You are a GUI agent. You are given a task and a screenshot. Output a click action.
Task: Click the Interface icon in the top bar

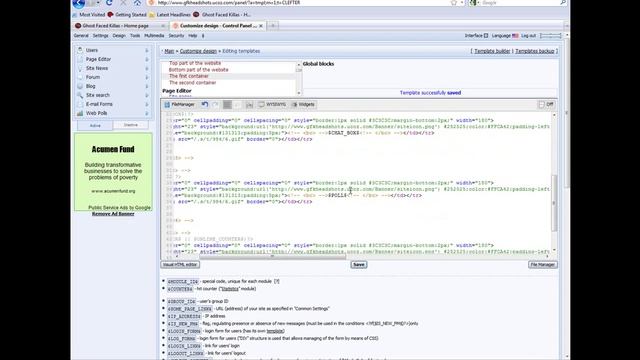click(486, 36)
